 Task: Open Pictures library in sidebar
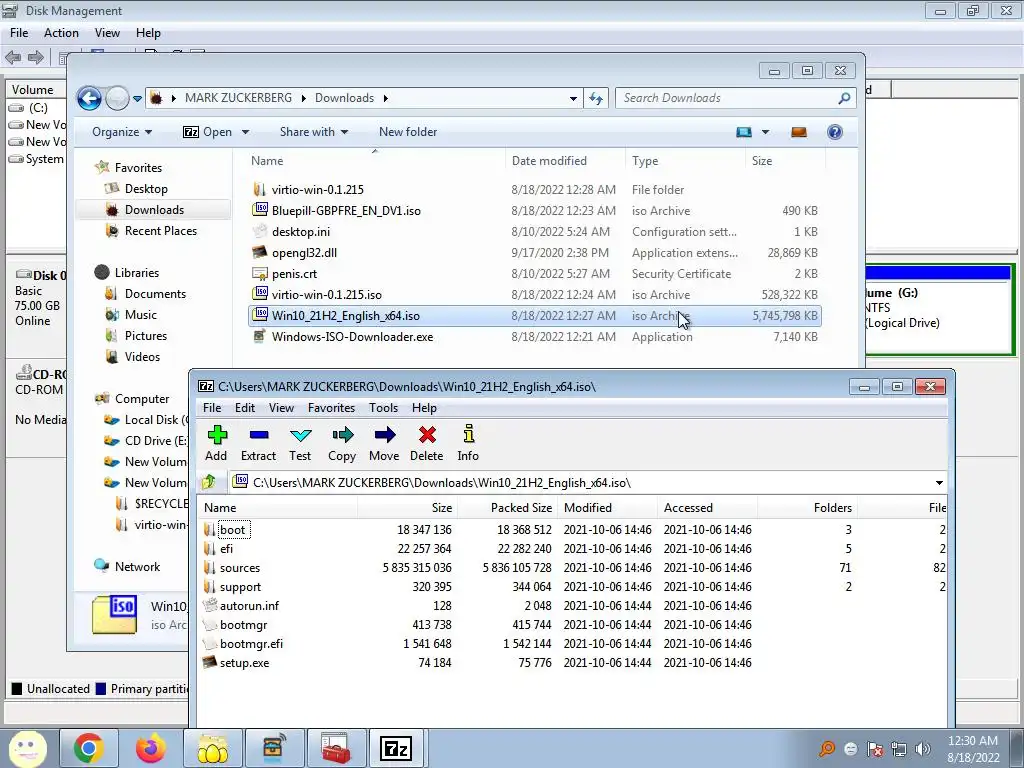(x=146, y=336)
